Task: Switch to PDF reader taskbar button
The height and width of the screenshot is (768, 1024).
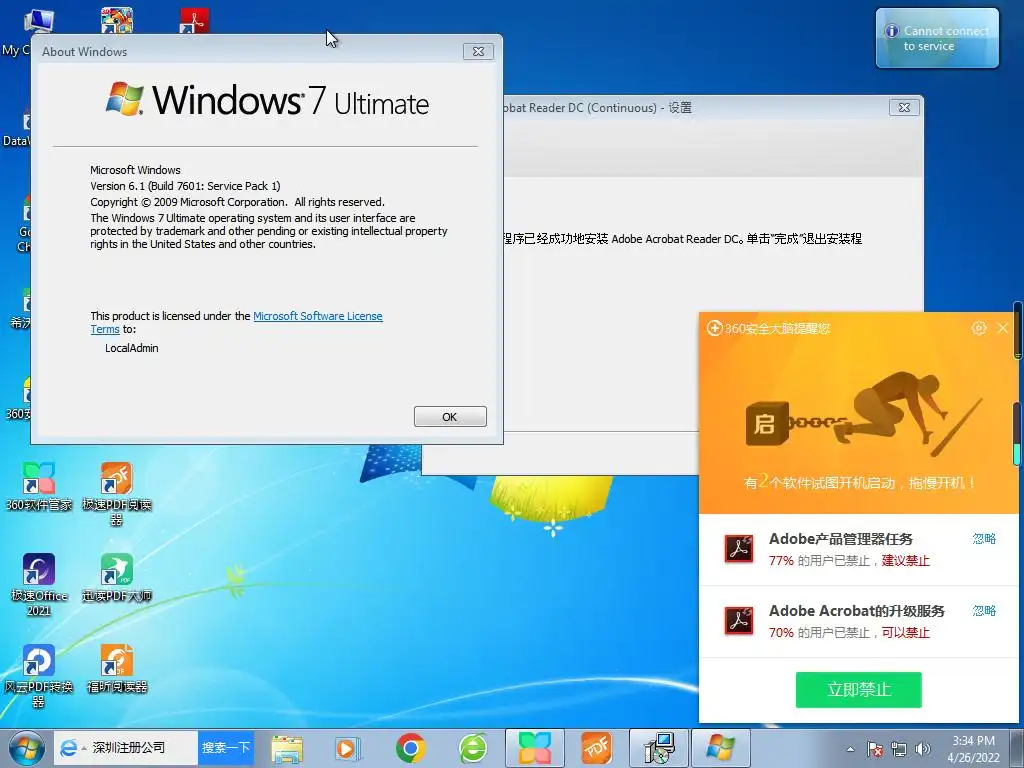Action: pos(596,748)
